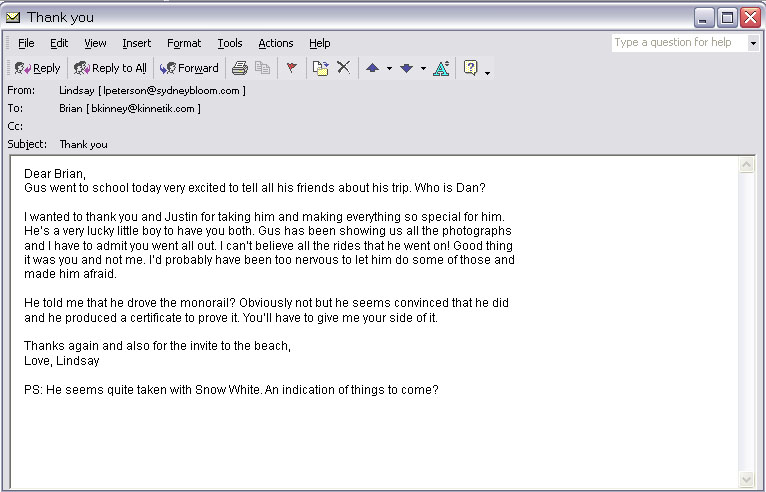Screen dimensions: 766x492
Task: Click the Reply button
Action: [x=37, y=68]
